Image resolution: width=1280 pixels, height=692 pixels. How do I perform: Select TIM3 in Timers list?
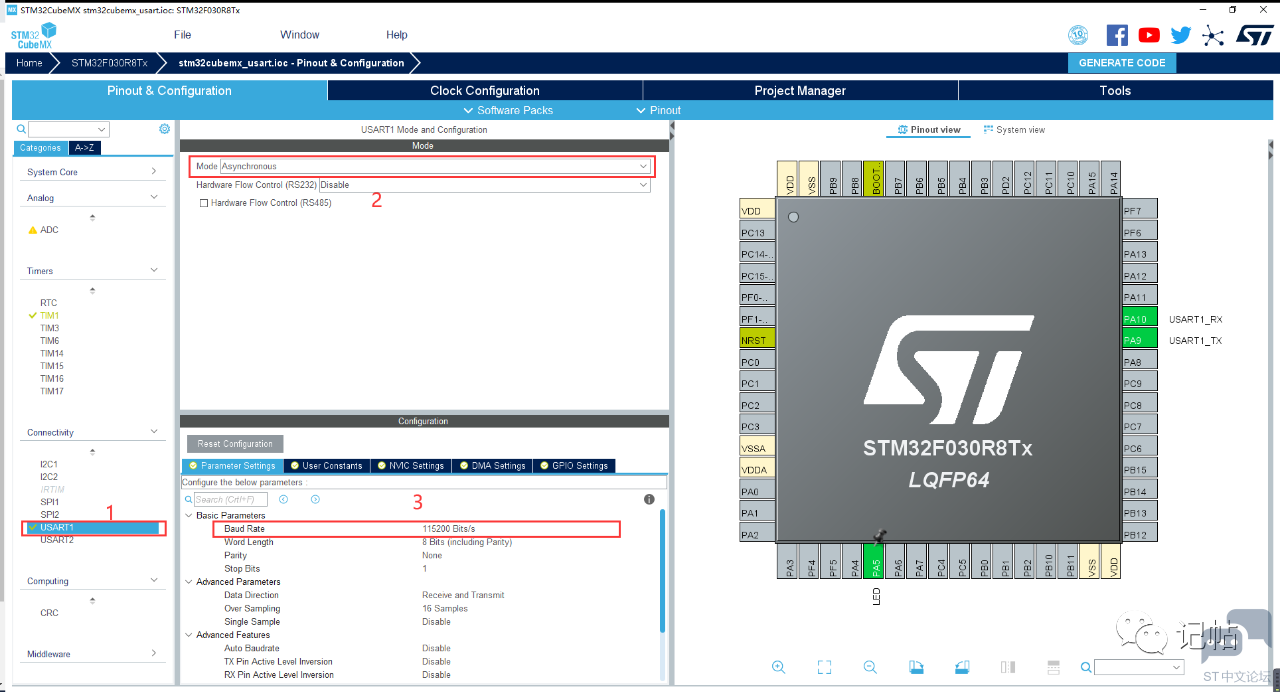pyautogui.click(x=50, y=328)
